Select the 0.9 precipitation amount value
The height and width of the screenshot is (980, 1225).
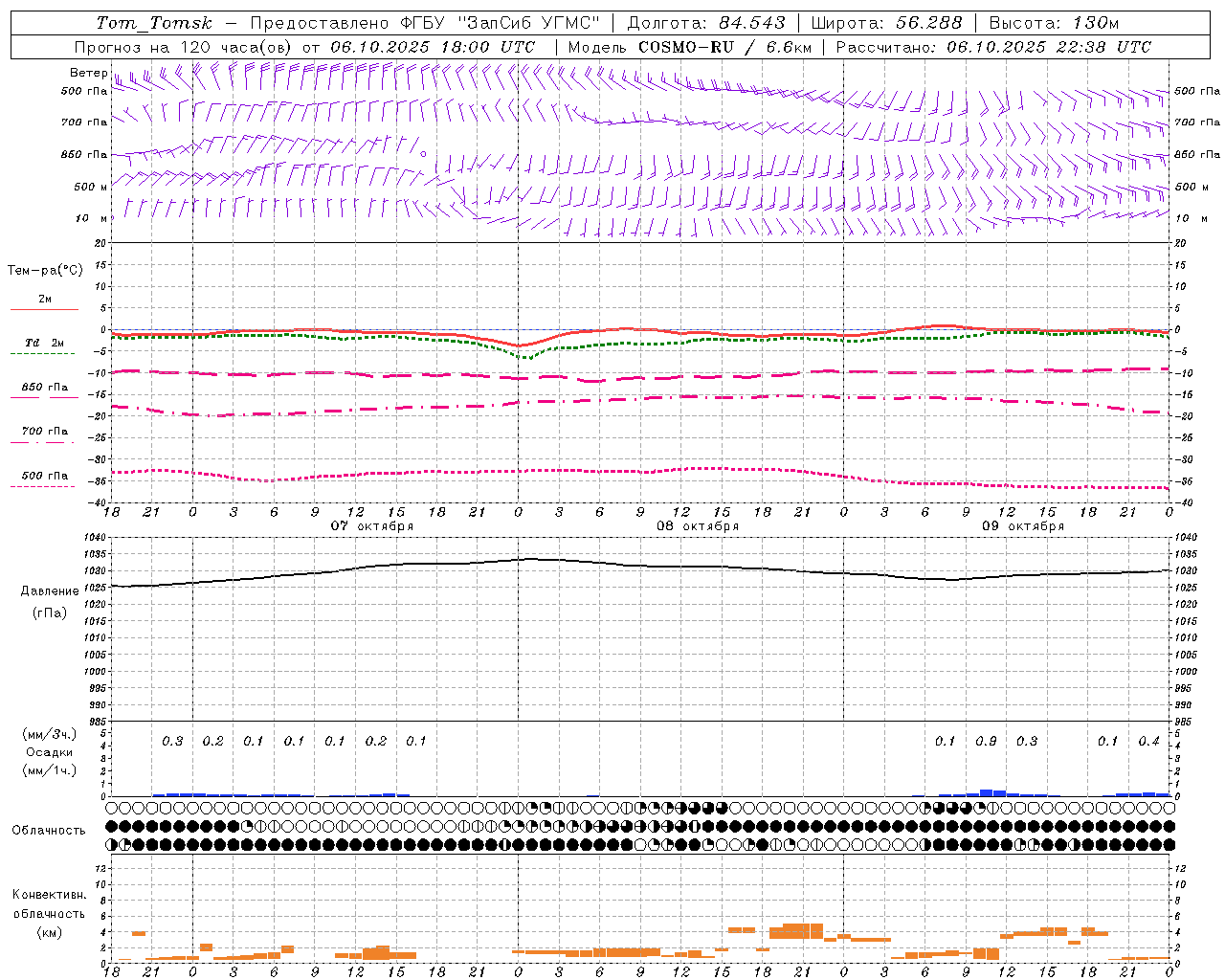986,742
